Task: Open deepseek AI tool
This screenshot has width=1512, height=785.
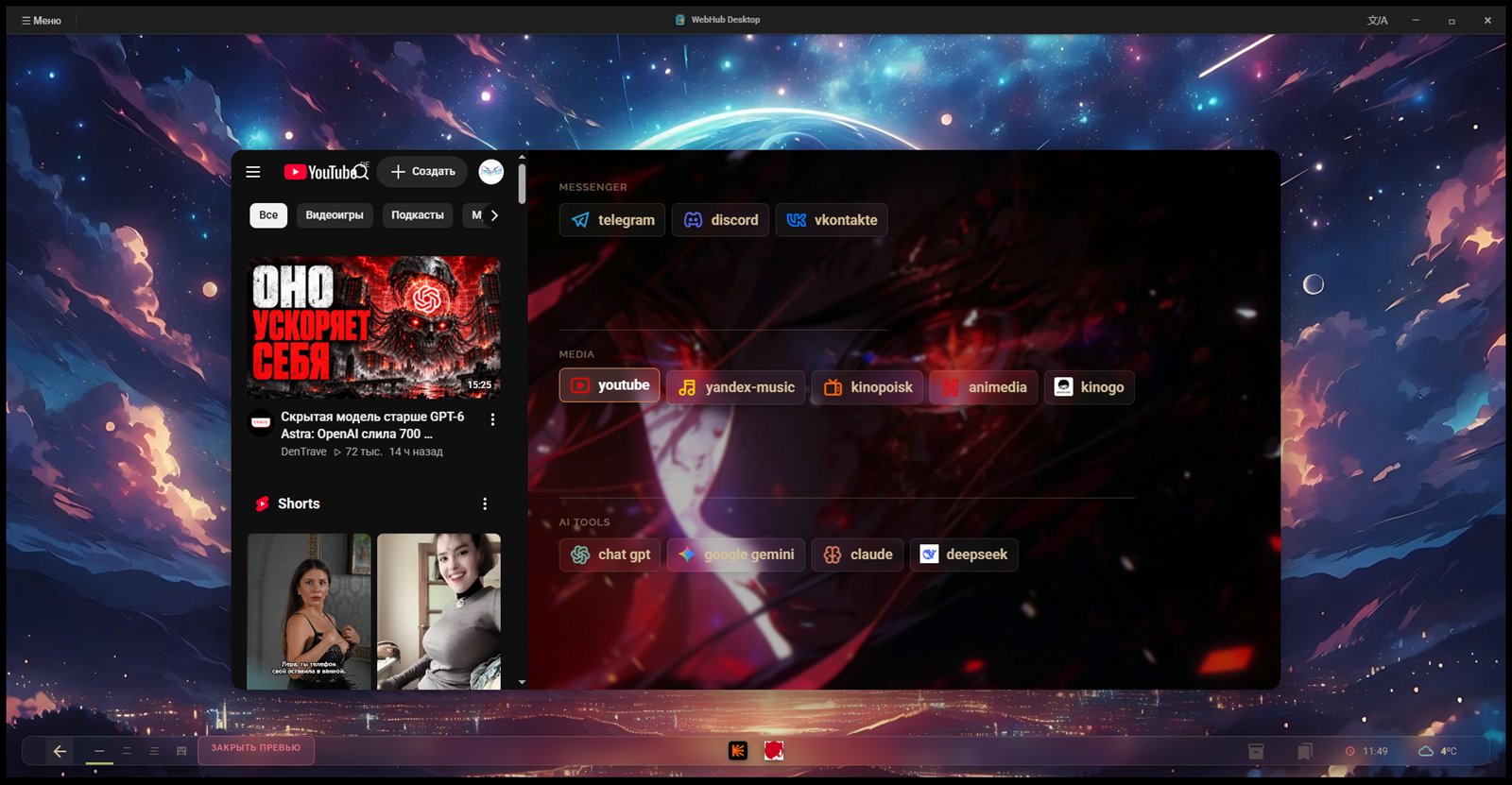Action: click(x=964, y=555)
